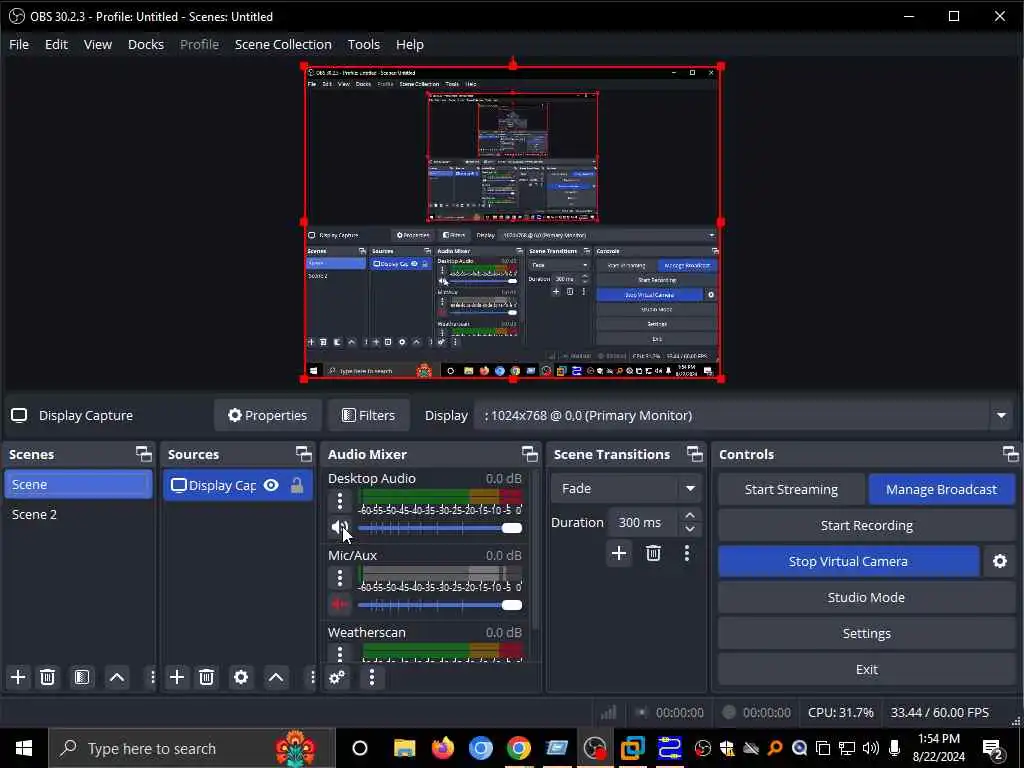Open File Explorer from the taskbar
1024x768 pixels.
(x=404, y=748)
